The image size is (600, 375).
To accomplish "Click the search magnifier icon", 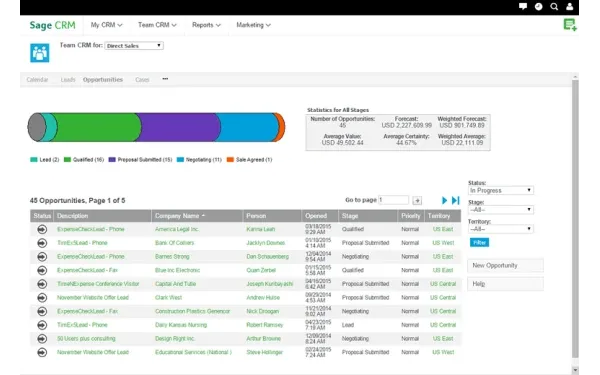I will coord(554,7).
